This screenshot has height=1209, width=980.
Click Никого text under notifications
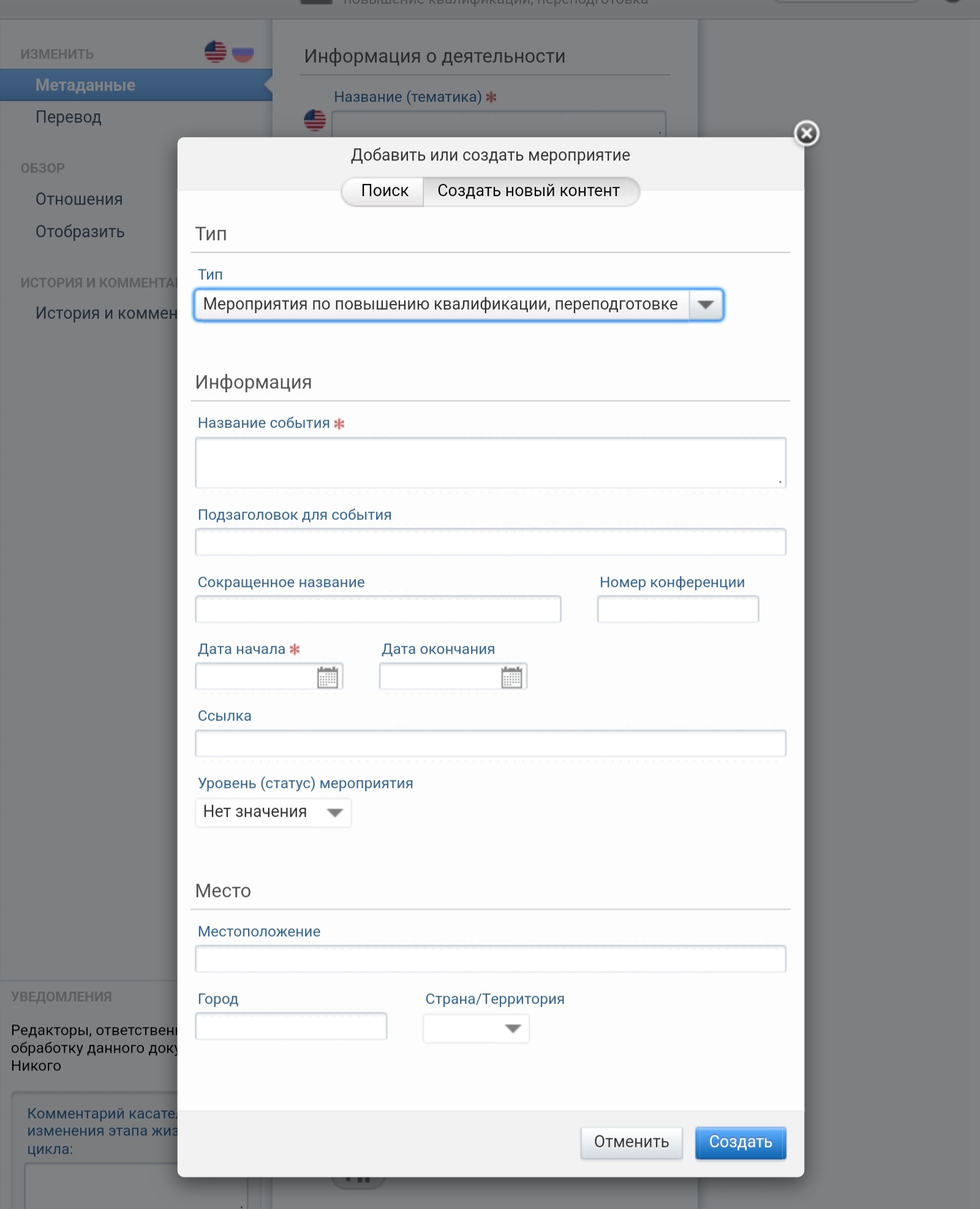tap(36, 1066)
